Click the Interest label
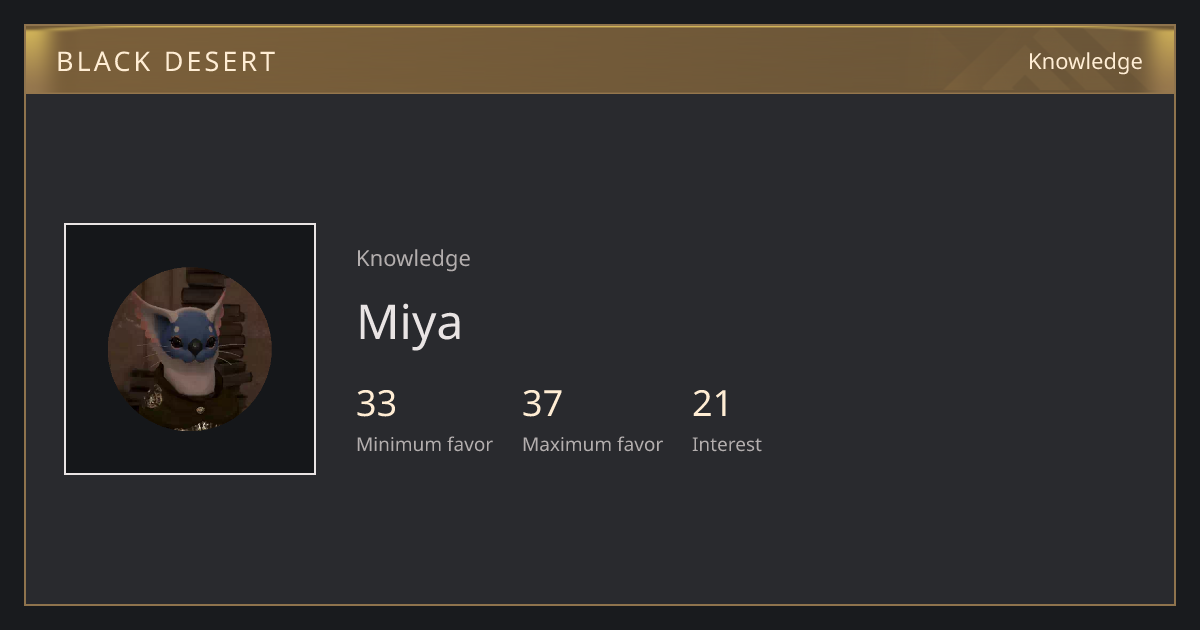The image size is (1200, 630). [x=726, y=445]
